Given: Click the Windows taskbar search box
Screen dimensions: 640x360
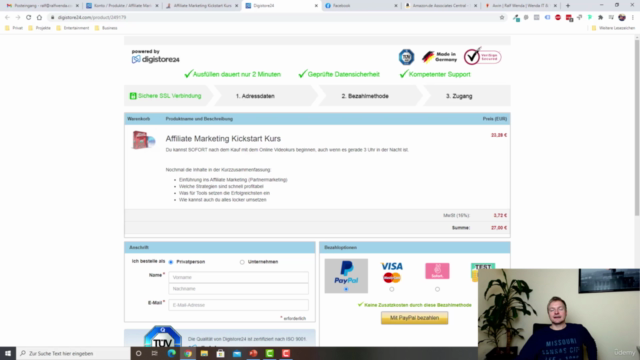Looking at the screenshot, I should [x=73, y=353].
